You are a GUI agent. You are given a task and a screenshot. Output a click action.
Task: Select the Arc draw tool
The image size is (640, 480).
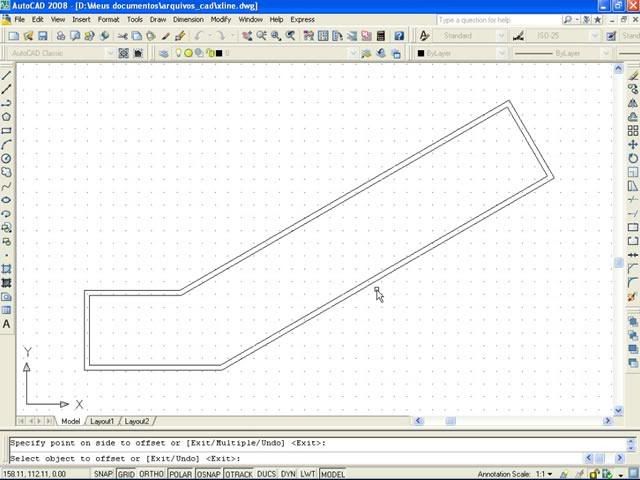tap(6, 144)
